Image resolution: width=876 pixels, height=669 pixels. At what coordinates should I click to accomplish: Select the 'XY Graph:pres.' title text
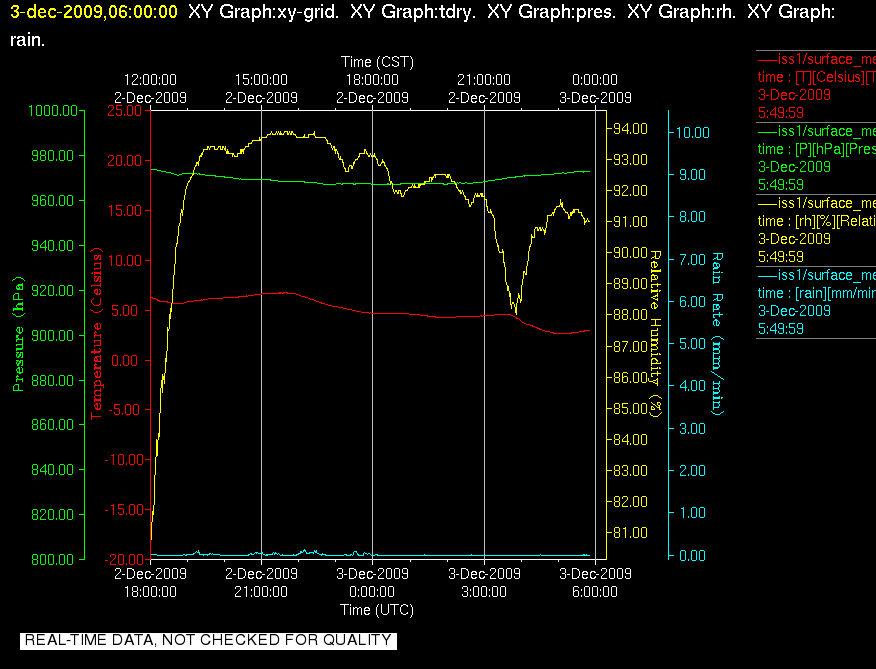click(551, 12)
